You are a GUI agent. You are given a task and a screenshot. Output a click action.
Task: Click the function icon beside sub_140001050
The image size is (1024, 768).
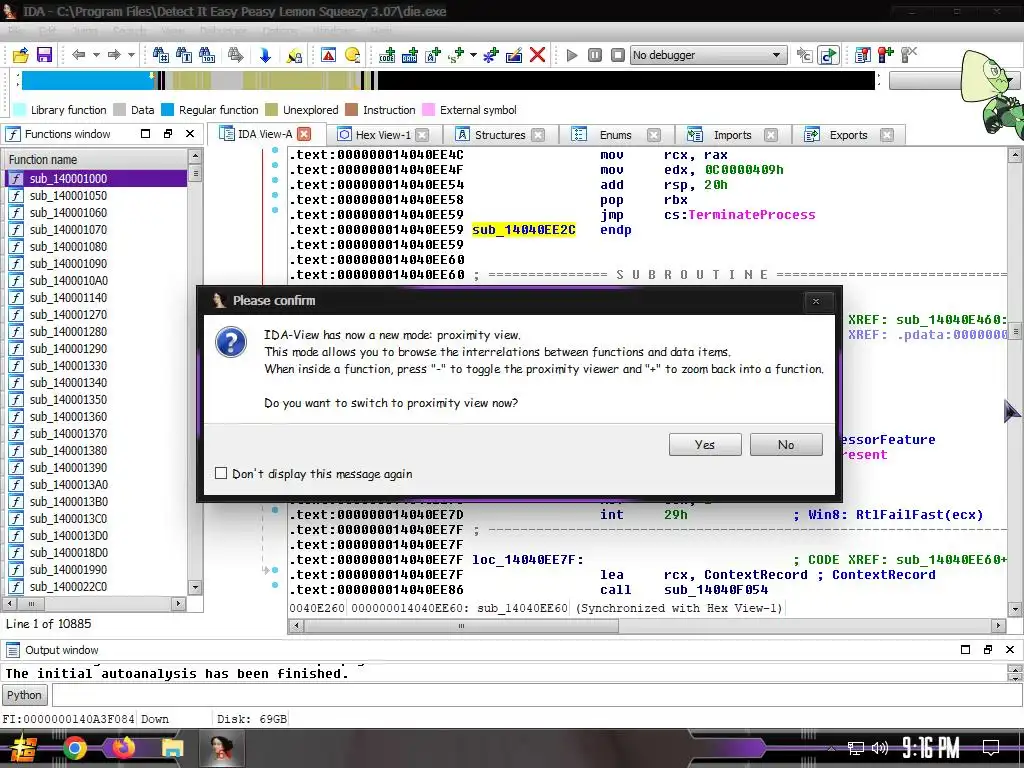16,195
